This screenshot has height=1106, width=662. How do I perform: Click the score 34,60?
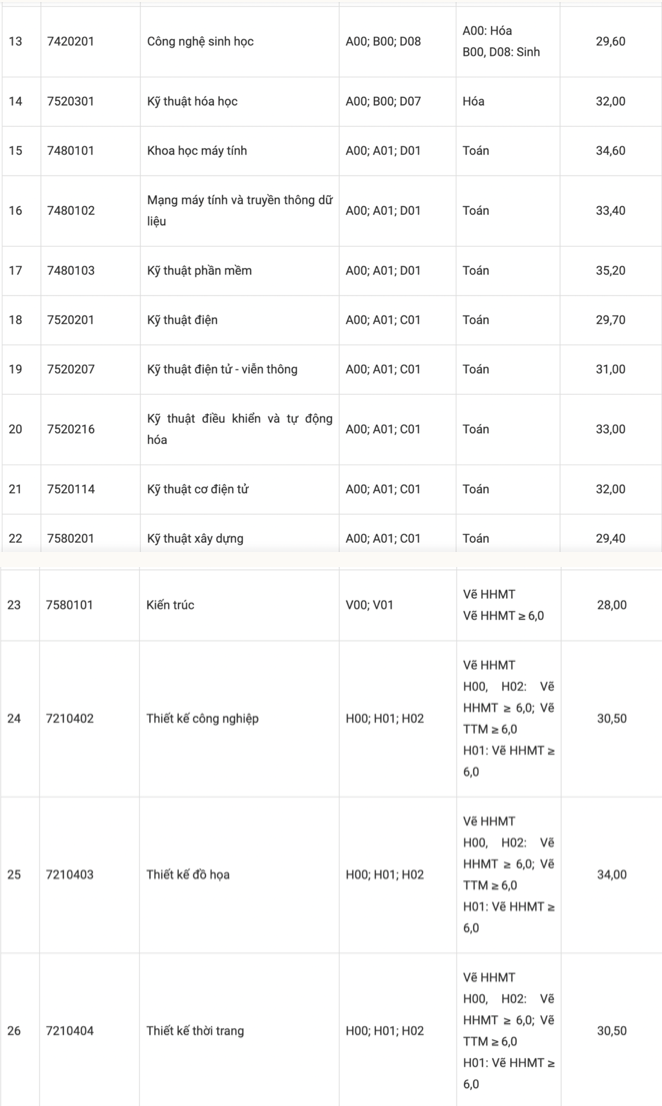point(610,151)
